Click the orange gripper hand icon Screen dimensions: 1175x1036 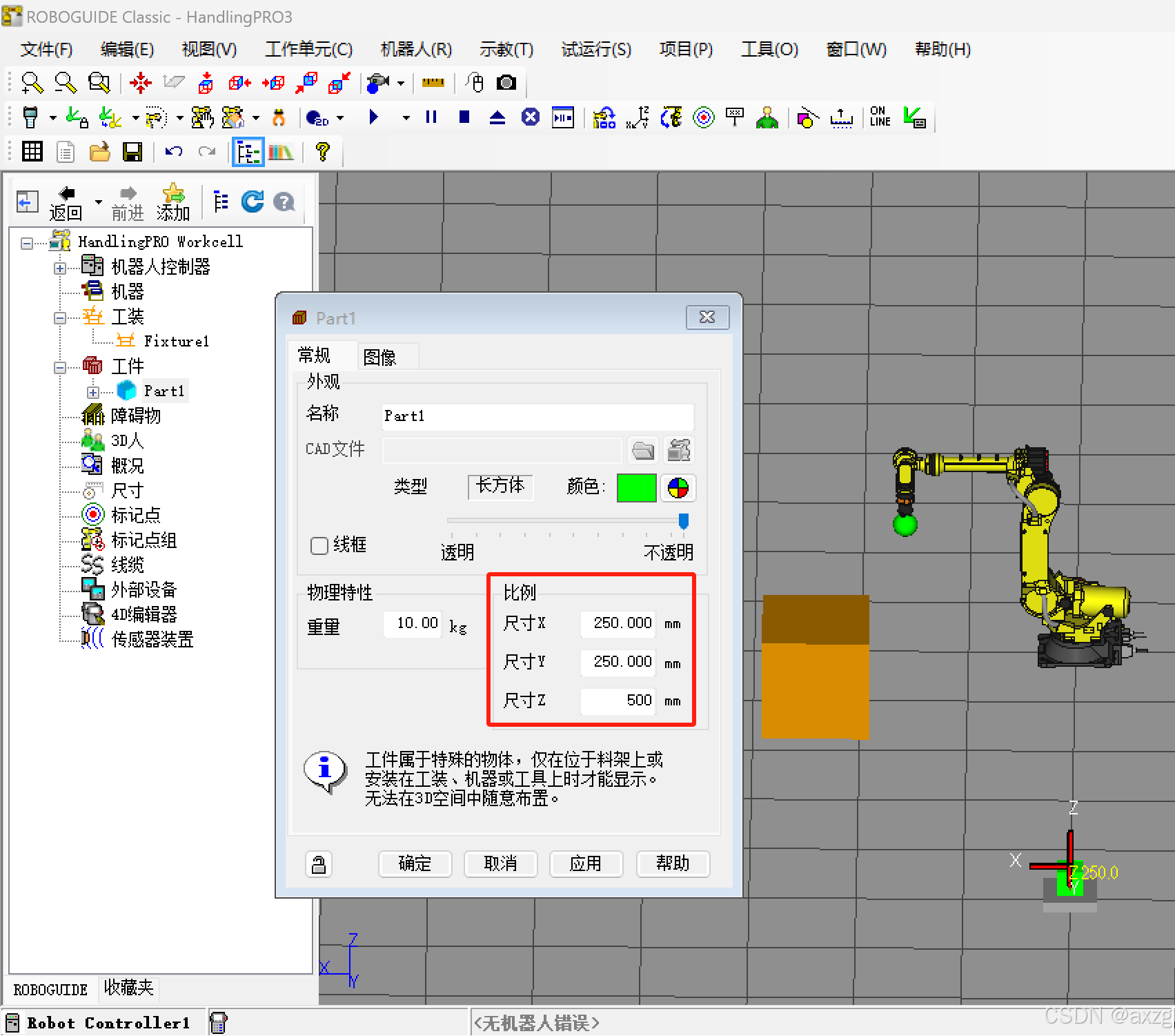[279, 117]
